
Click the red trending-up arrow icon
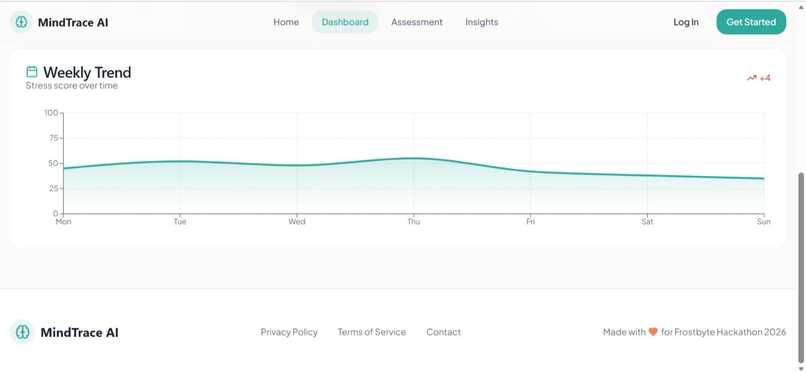[x=752, y=78]
